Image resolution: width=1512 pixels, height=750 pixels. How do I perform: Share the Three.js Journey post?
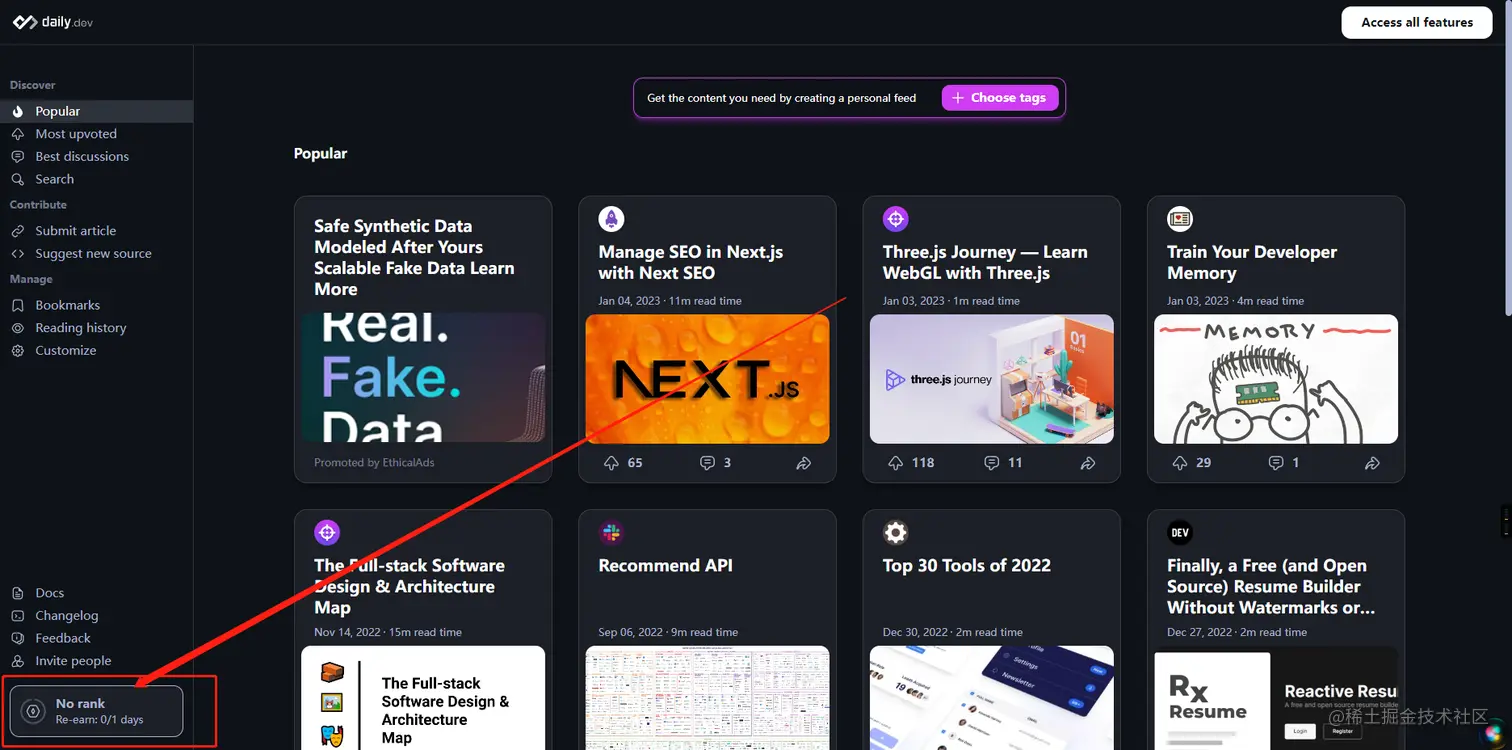click(x=1088, y=463)
